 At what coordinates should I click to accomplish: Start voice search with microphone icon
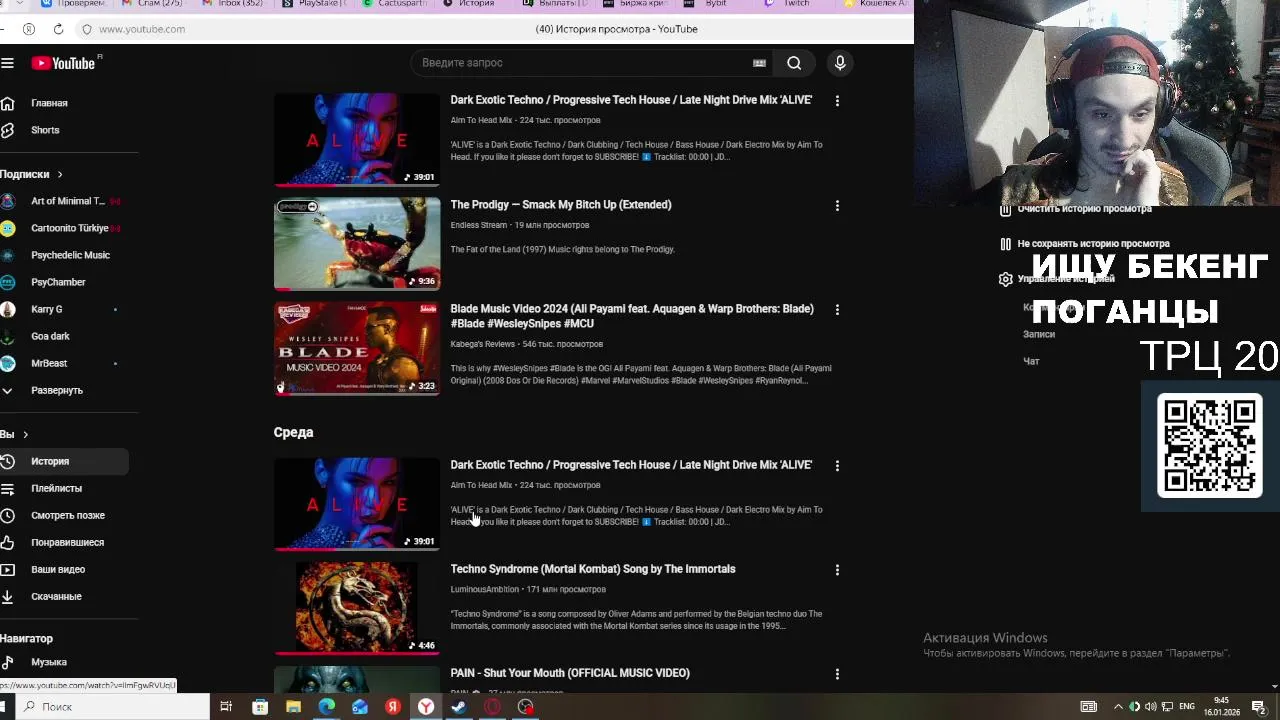coord(840,63)
